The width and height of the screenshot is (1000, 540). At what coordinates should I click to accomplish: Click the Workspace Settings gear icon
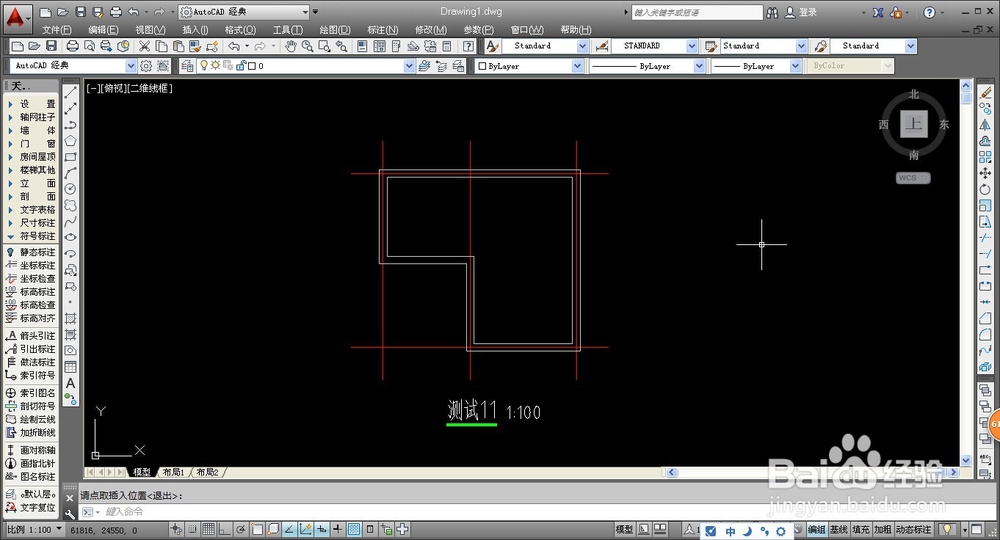[x=146, y=66]
